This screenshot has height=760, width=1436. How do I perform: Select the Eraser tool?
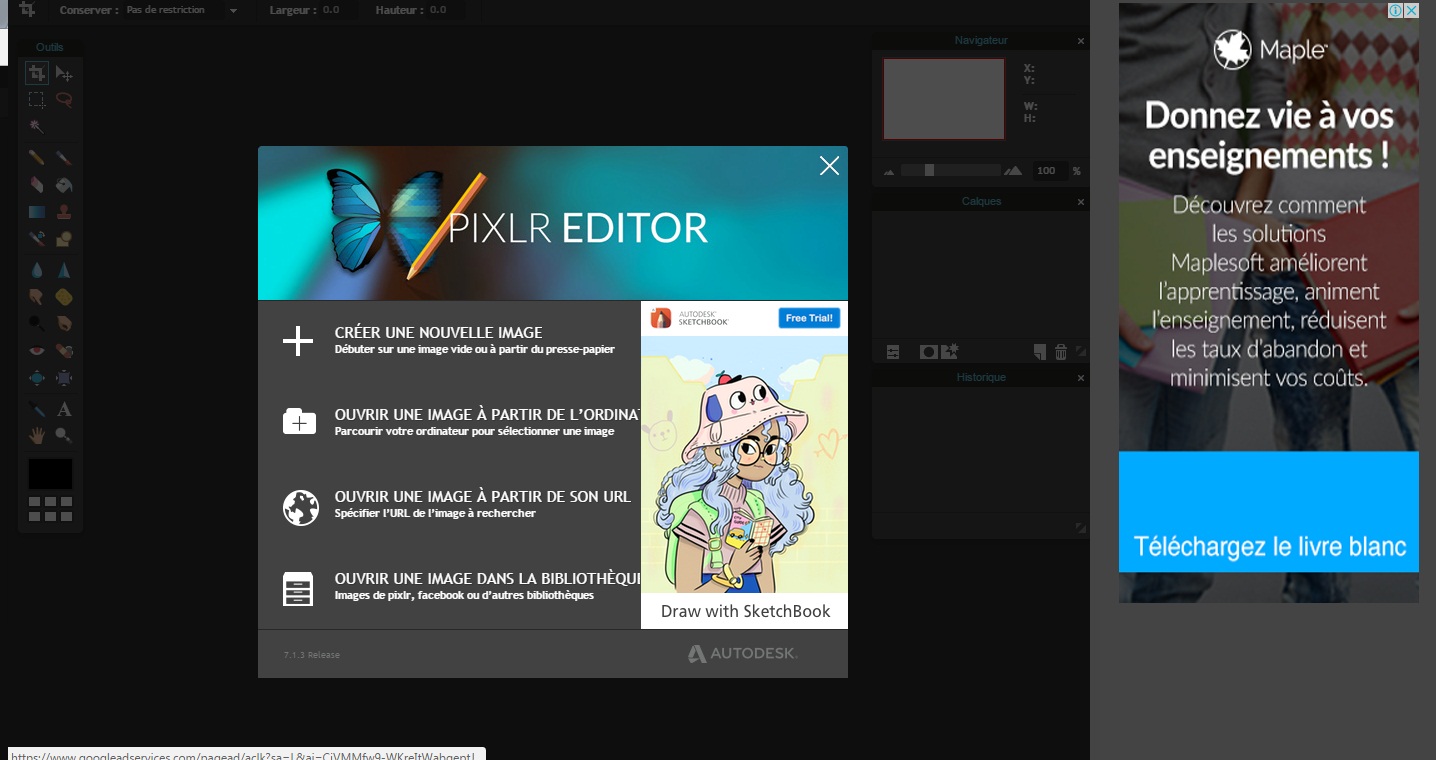click(36, 185)
